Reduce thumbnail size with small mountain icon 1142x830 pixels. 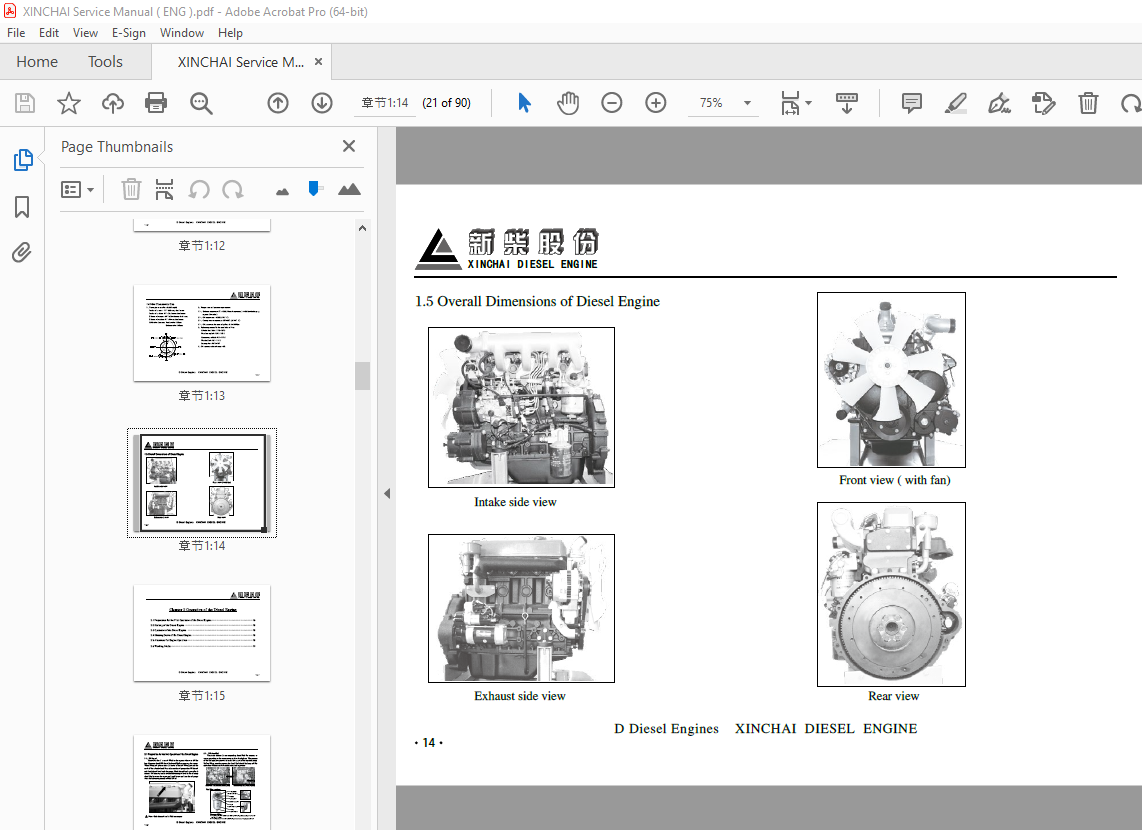pyautogui.click(x=283, y=191)
